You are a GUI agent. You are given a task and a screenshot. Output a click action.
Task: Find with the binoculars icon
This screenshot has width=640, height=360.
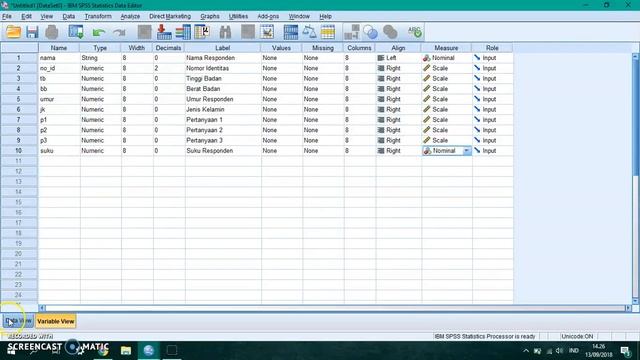tap(225, 32)
